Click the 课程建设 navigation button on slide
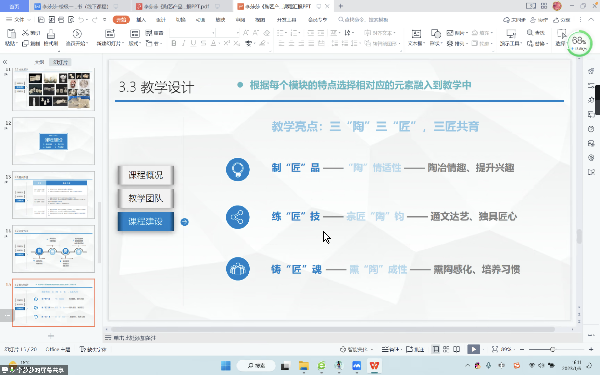This screenshot has width=600, height=375. click(146, 222)
